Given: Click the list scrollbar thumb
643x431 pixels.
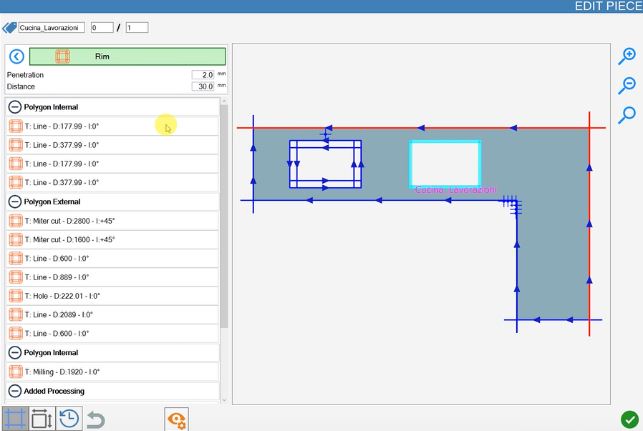Looking at the screenshot, I should pyautogui.click(x=224, y=216).
